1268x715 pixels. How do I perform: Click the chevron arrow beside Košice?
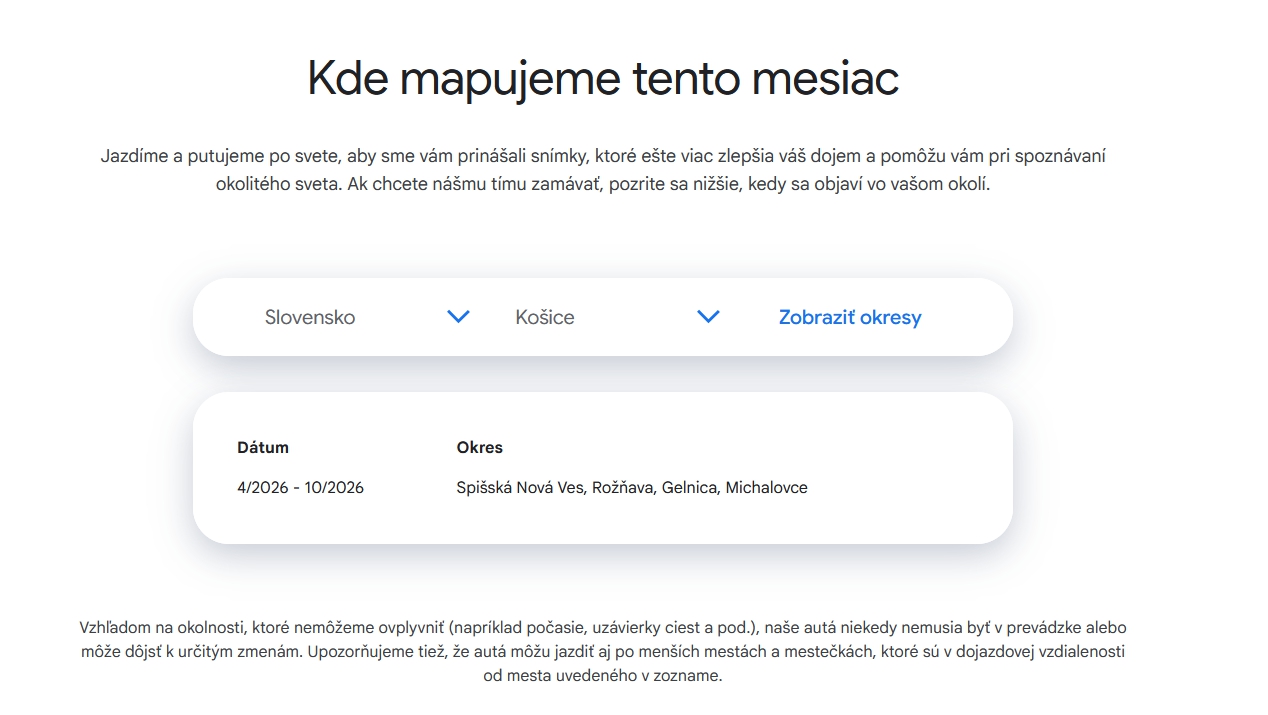coord(708,317)
